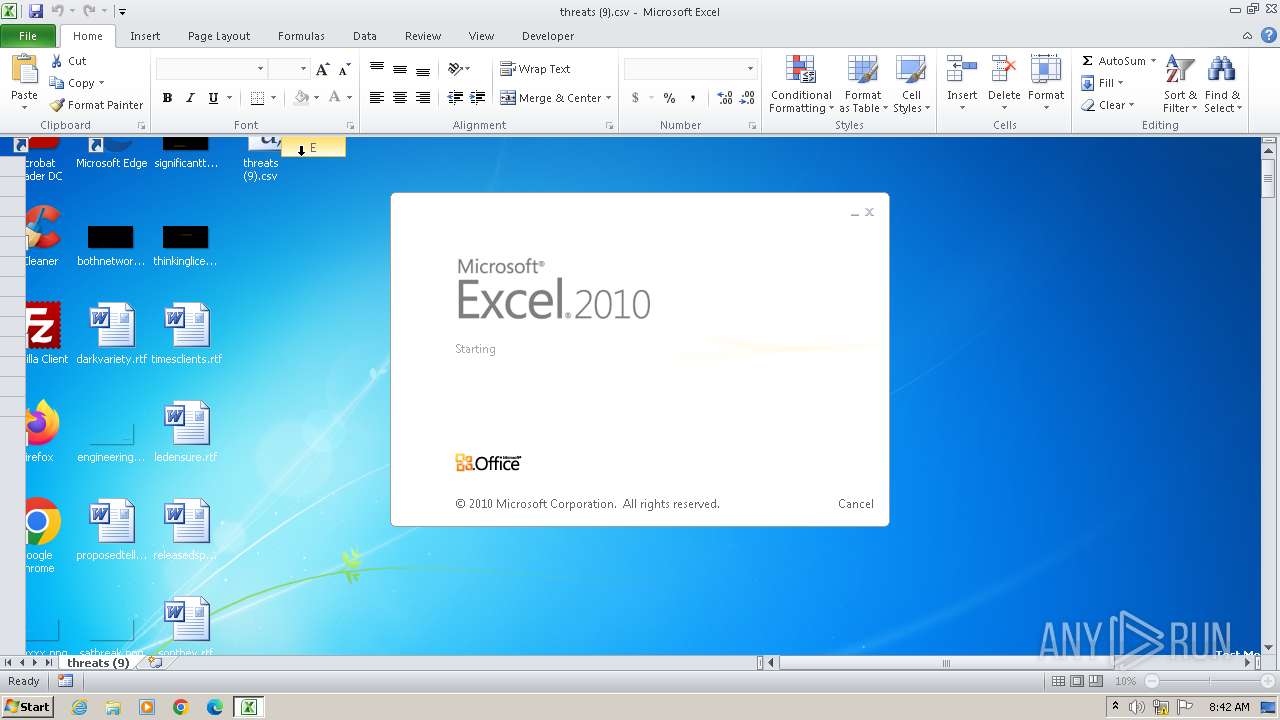Click the Windows Start button
The image size is (1280, 720).
[x=27, y=707]
